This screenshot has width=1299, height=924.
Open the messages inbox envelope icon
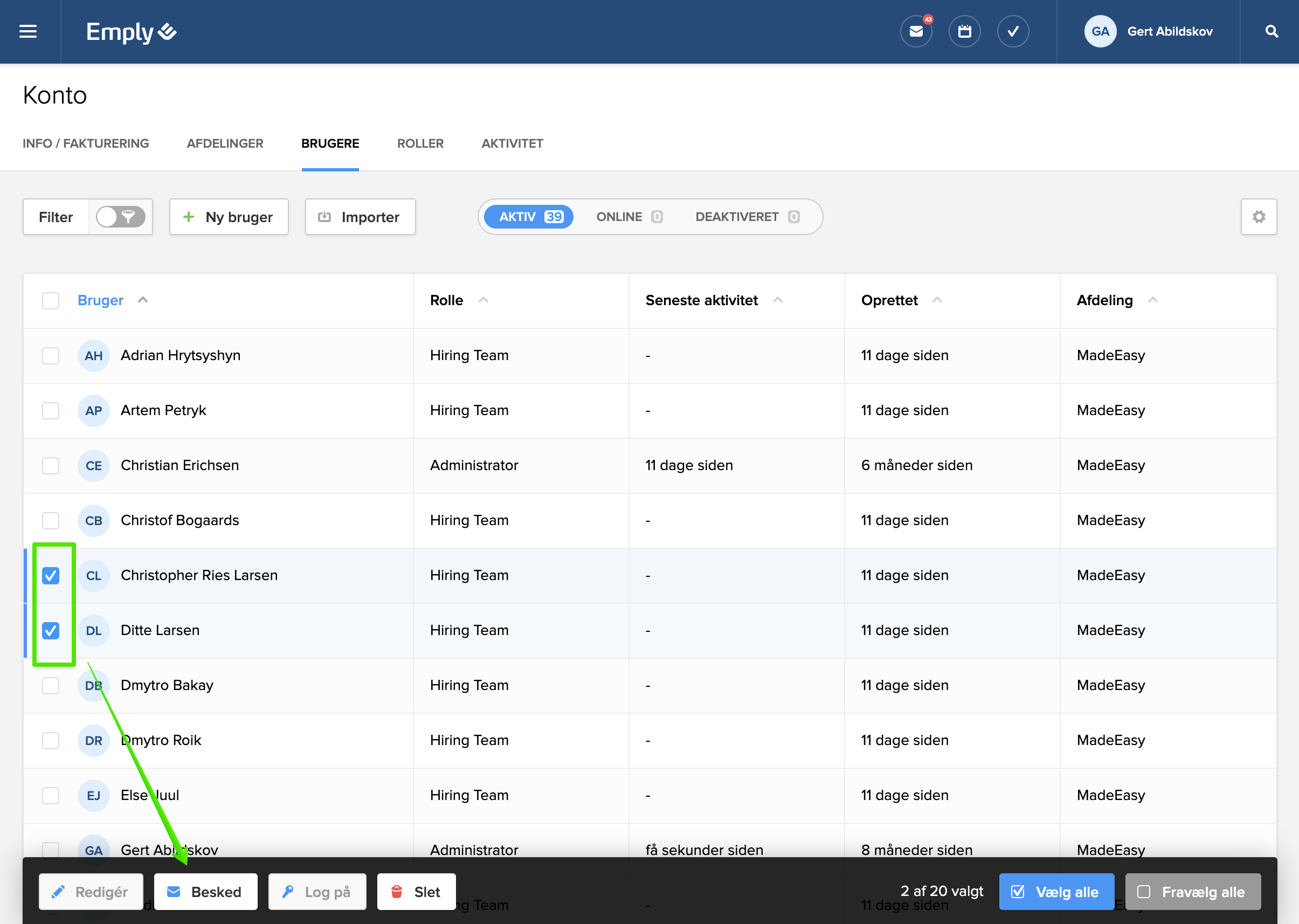point(916,31)
